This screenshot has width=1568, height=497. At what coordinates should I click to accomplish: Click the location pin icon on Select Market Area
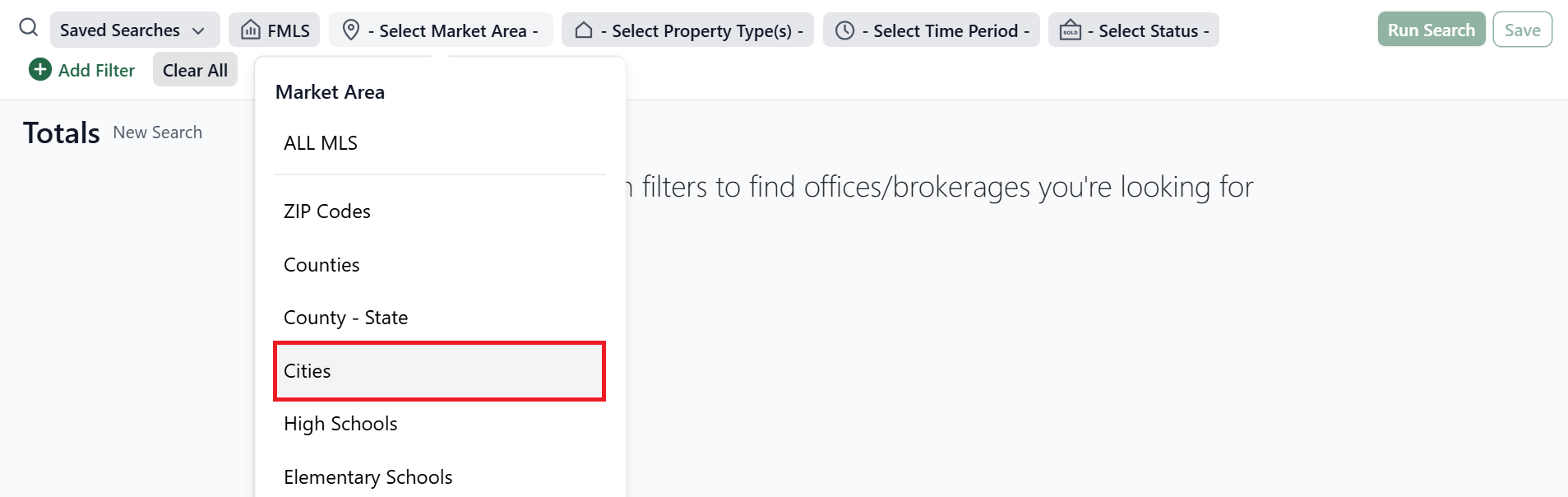pos(351,30)
